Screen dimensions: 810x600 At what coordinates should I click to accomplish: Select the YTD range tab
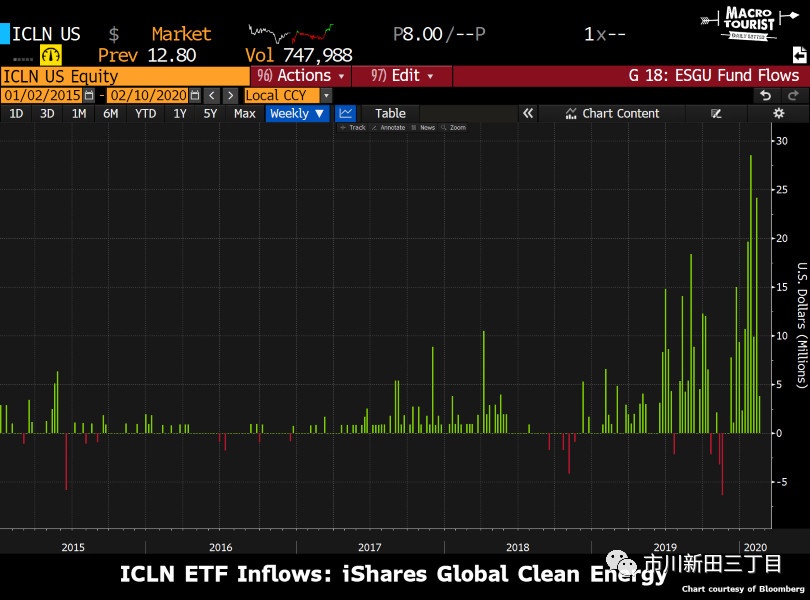click(x=145, y=113)
